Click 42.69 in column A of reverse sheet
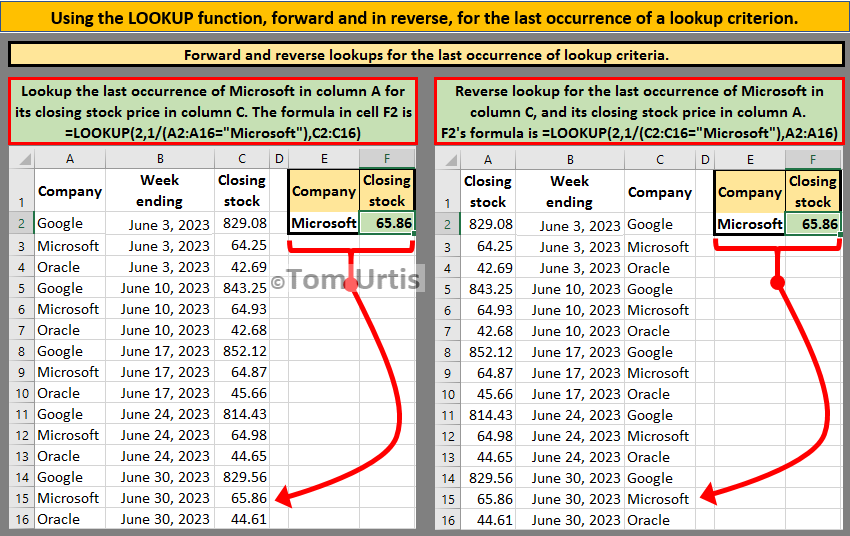The image size is (850, 536). 488,268
